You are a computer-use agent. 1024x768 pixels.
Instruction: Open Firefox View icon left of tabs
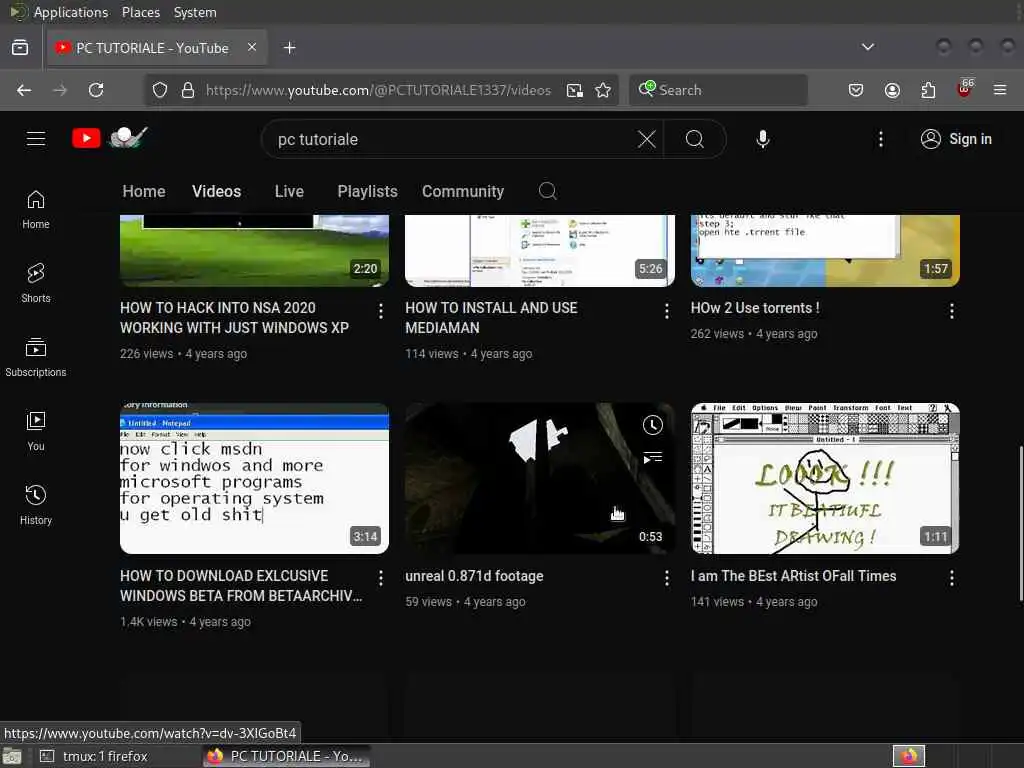(x=20, y=47)
